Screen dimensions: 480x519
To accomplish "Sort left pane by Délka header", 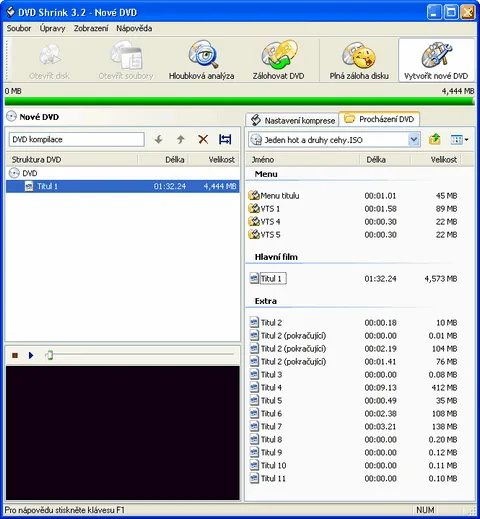I will point(163,160).
